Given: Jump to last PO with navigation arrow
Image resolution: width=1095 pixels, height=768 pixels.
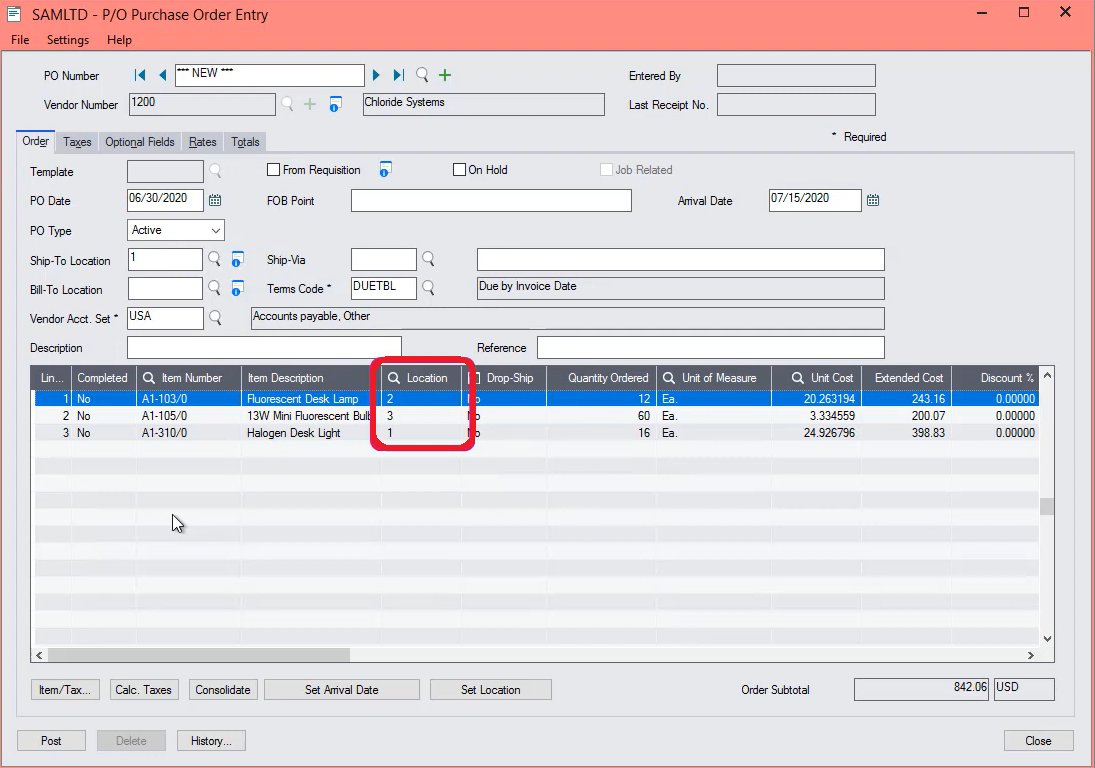Looking at the screenshot, I should click(x=397, y=75).
